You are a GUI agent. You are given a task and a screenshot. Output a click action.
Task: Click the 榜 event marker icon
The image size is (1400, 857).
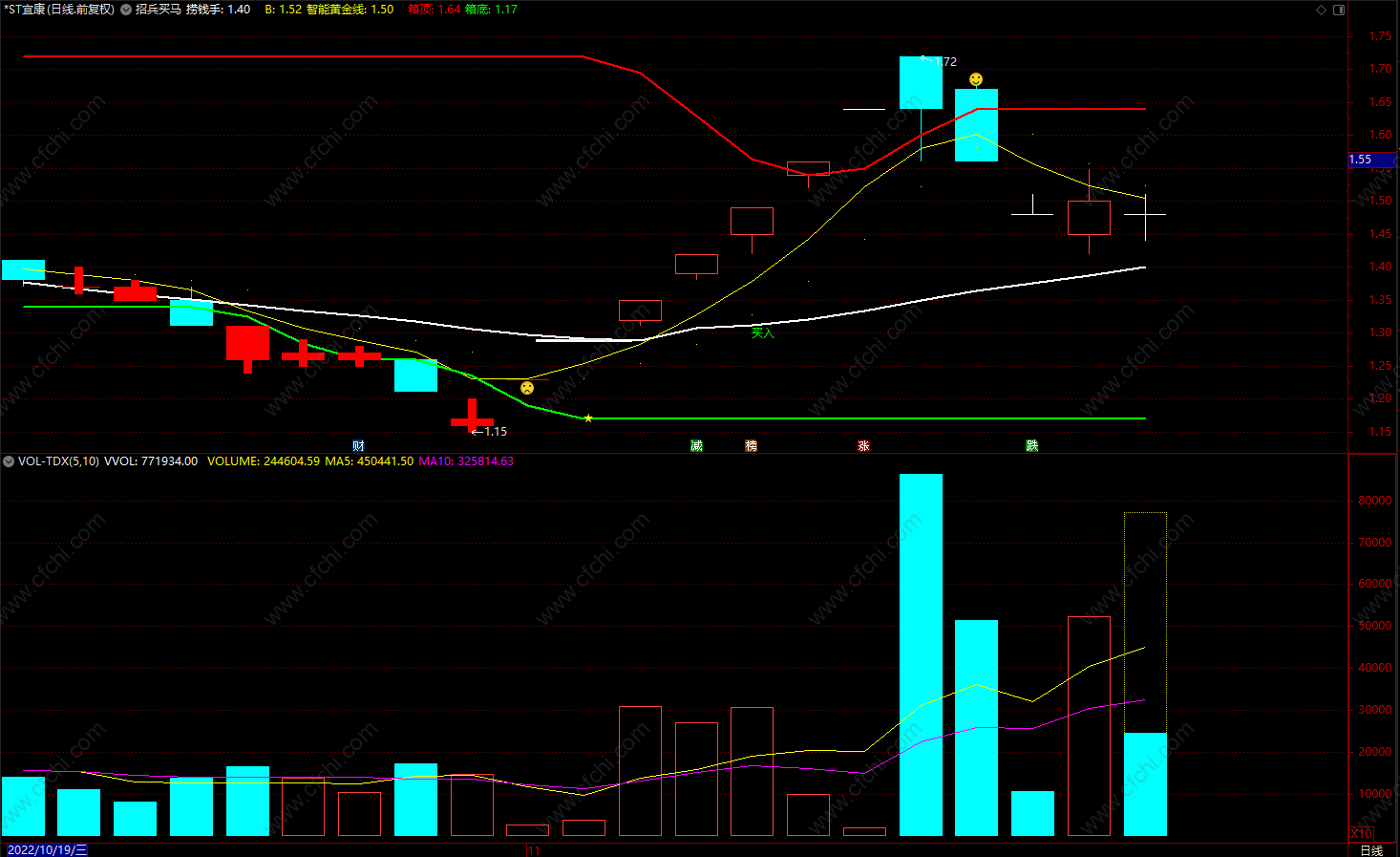coord(752,446)
